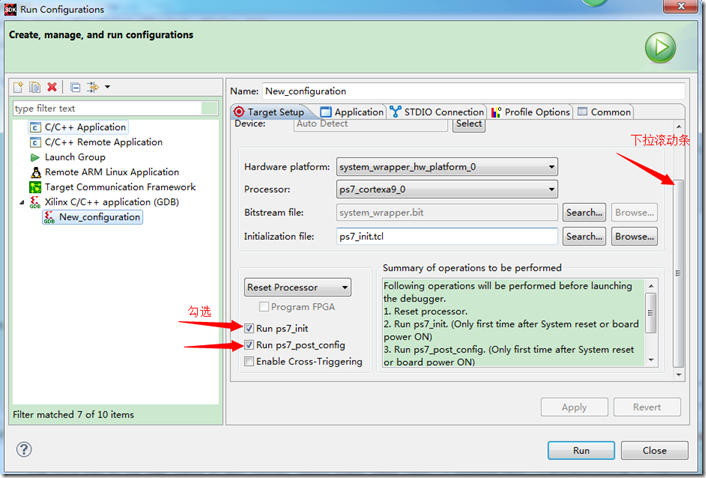Click the filter launch configurations icon
The height and width of the screenshot is (478, 706).
(x=93, y=88)
